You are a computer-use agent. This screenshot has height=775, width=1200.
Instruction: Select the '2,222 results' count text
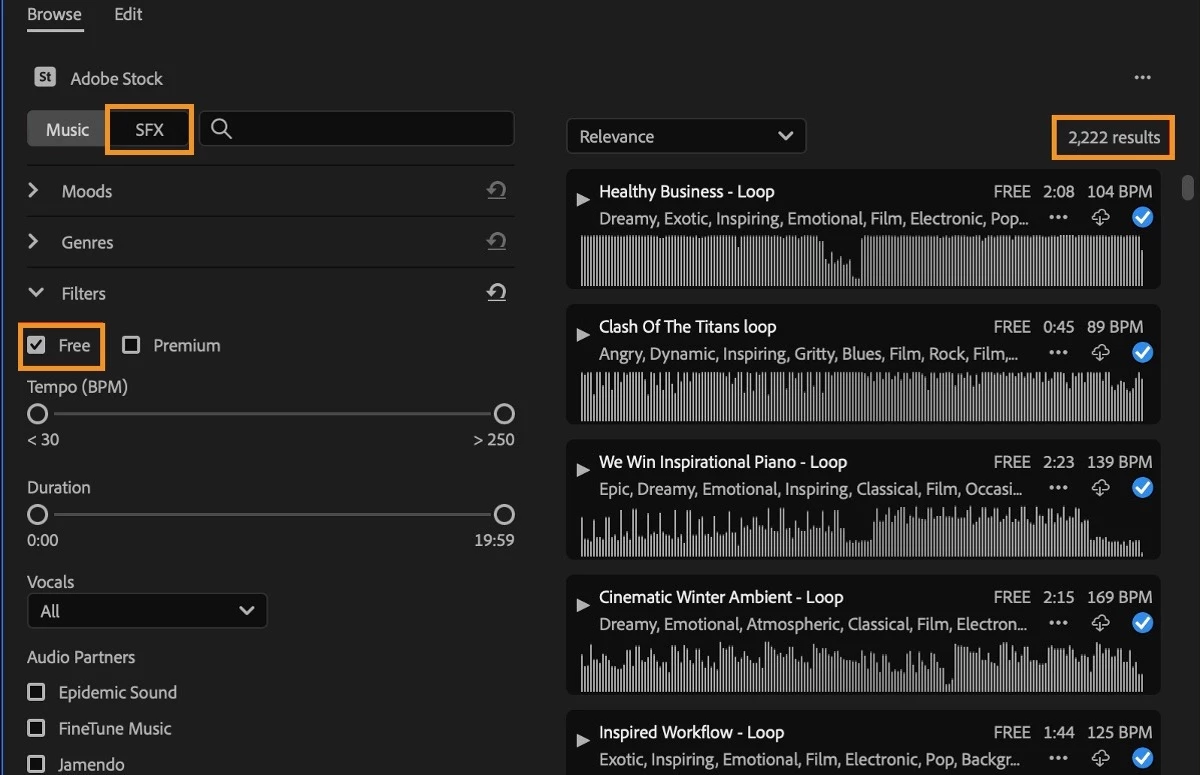point(1114,137)
